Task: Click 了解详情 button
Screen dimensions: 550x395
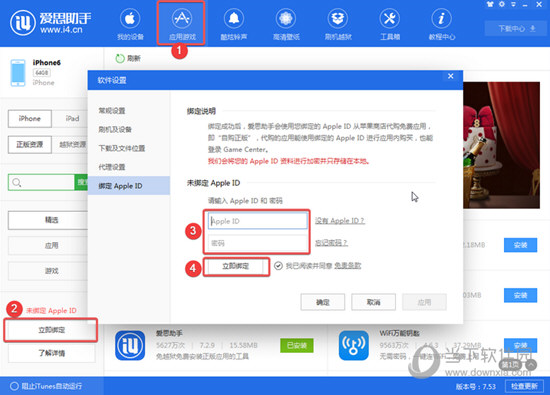Action: (x=51, y=353)
